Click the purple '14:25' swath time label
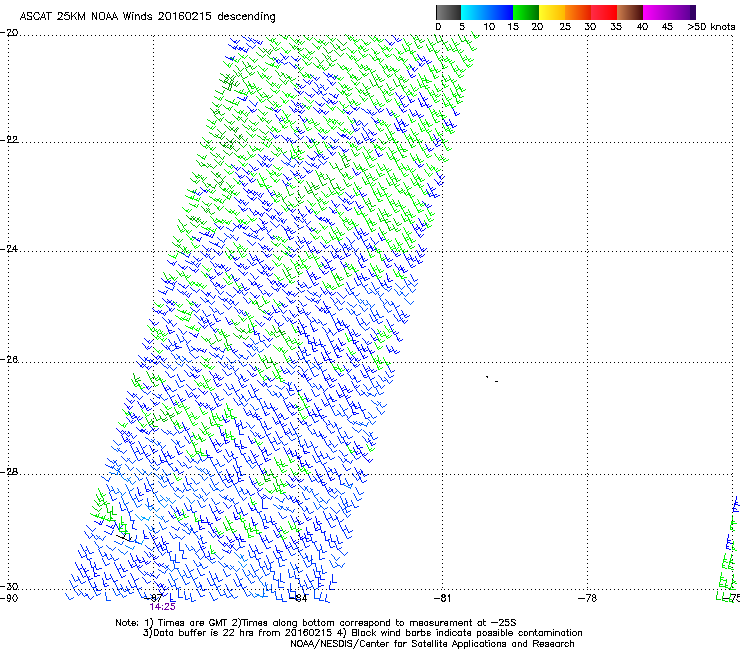Screen dimensions: 740x650 (x=162, y=607)
